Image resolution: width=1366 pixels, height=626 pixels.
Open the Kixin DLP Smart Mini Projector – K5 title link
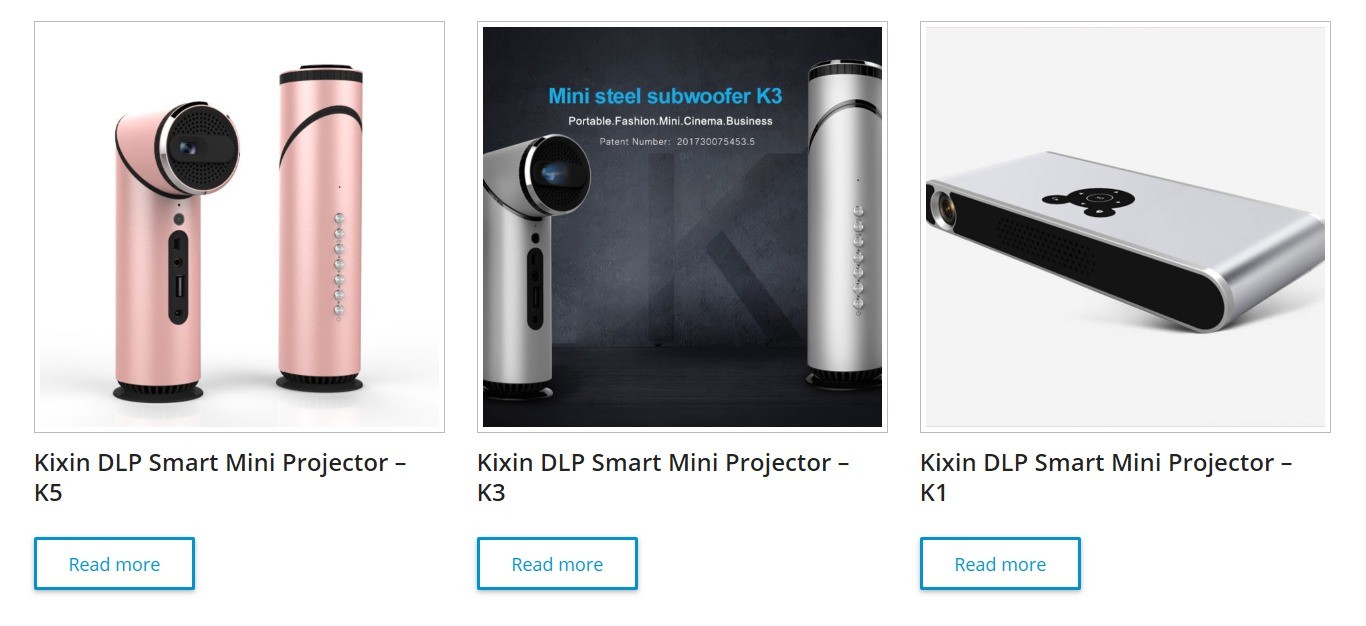[x=220, y=477]
